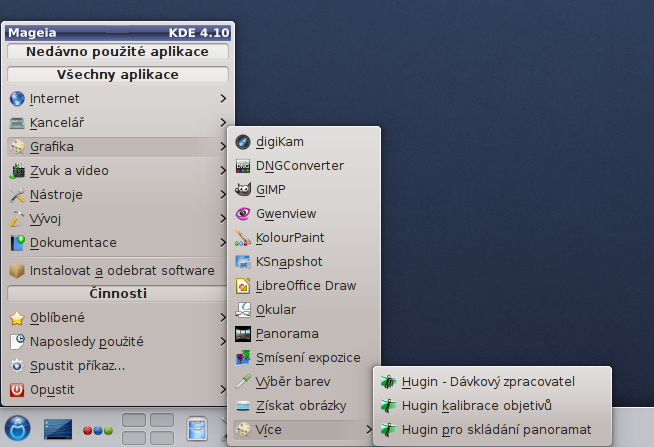Open Hugin pro skládání panoramat
The image size is (654, 447).
pos(492,430)
